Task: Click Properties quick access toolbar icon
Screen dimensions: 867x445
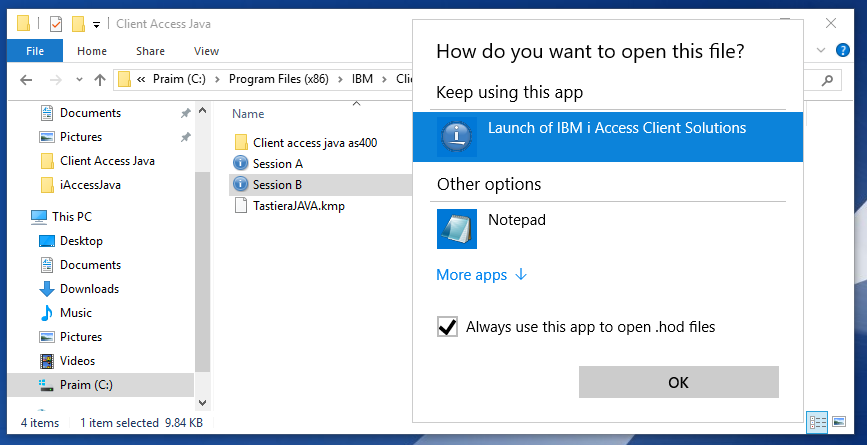Action: [56, 24]
